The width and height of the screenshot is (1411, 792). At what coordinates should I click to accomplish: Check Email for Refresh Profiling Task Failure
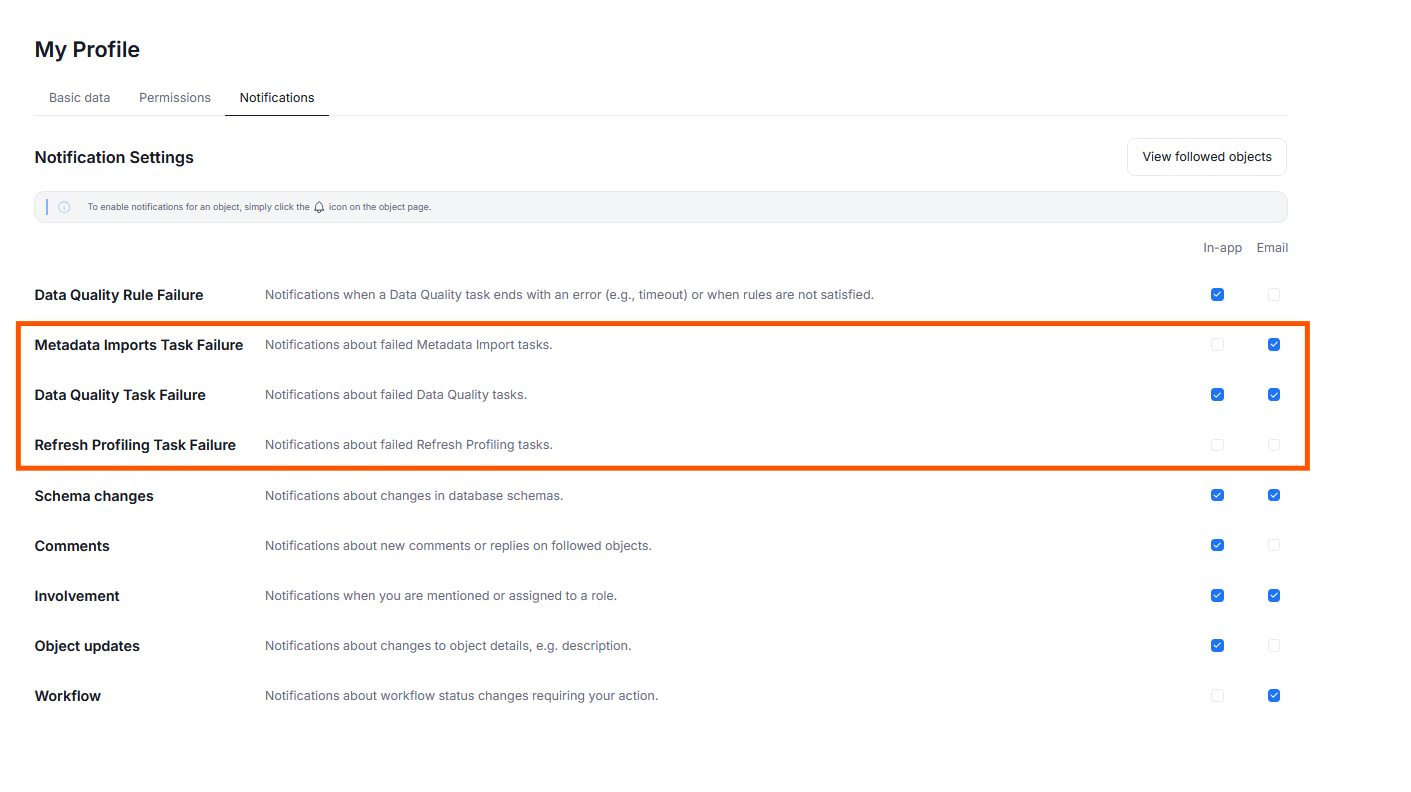click(x=1273, y=445)
